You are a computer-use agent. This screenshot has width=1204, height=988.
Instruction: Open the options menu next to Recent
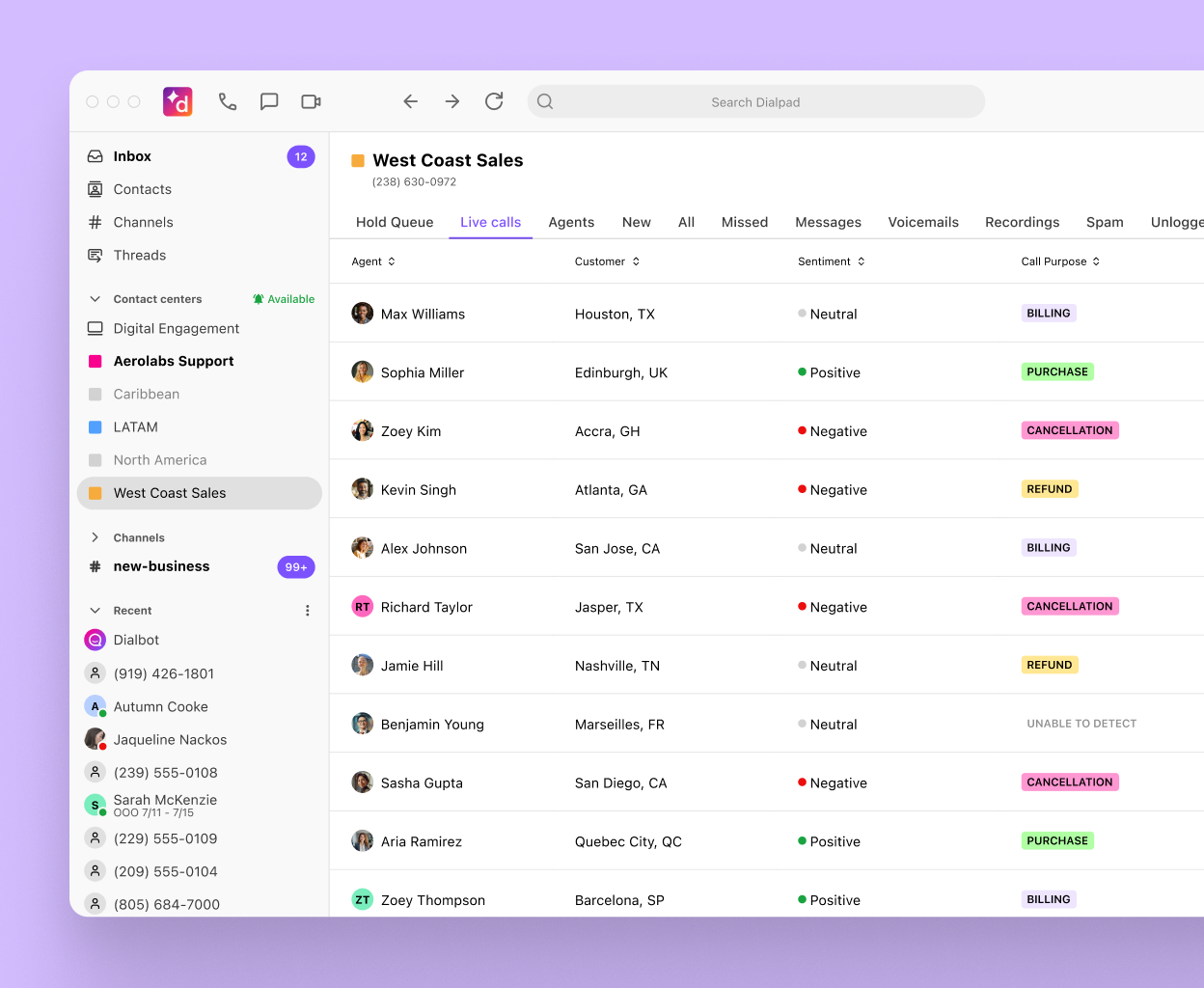pos(307,610)
